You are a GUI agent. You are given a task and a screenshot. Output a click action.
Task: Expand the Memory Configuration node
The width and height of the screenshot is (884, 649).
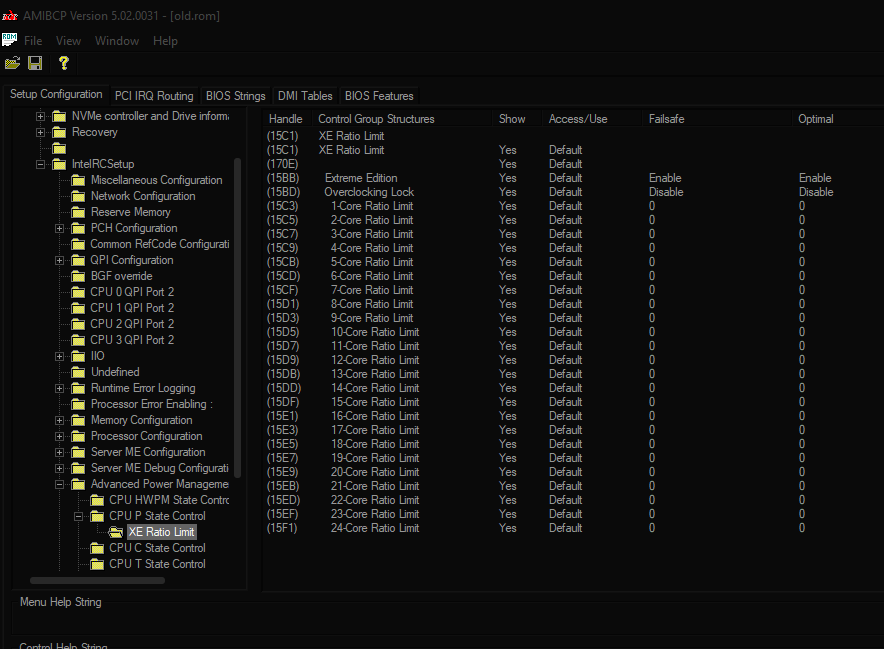[59, 421]
